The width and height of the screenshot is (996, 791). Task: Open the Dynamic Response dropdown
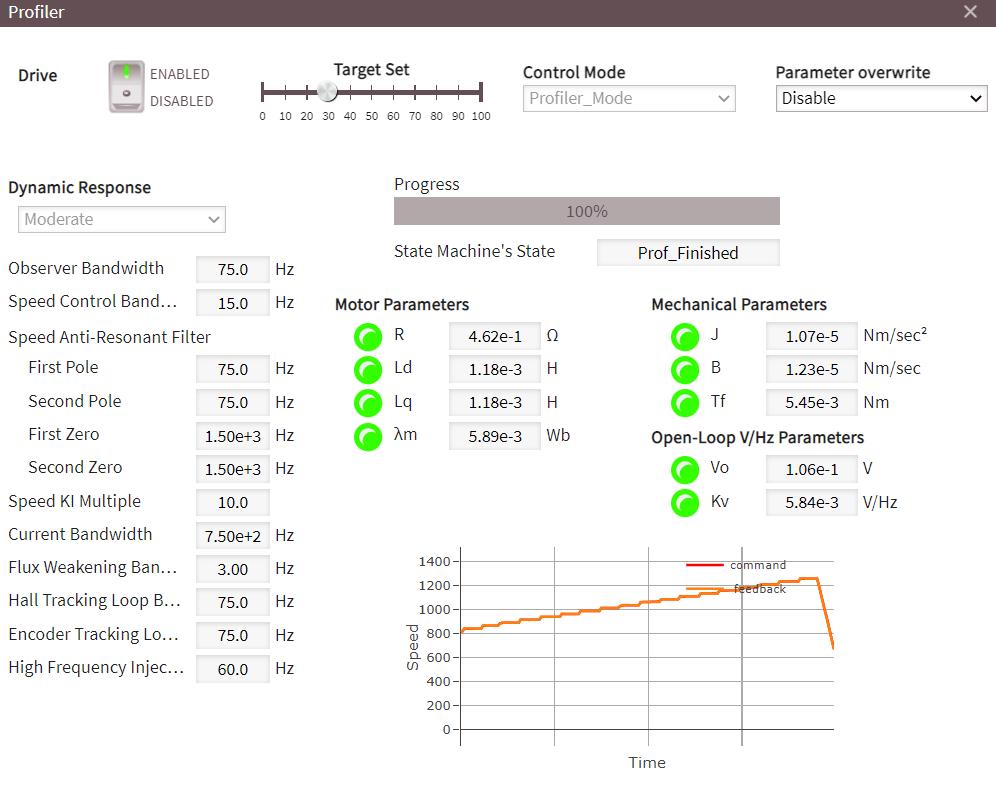(122, 219)
